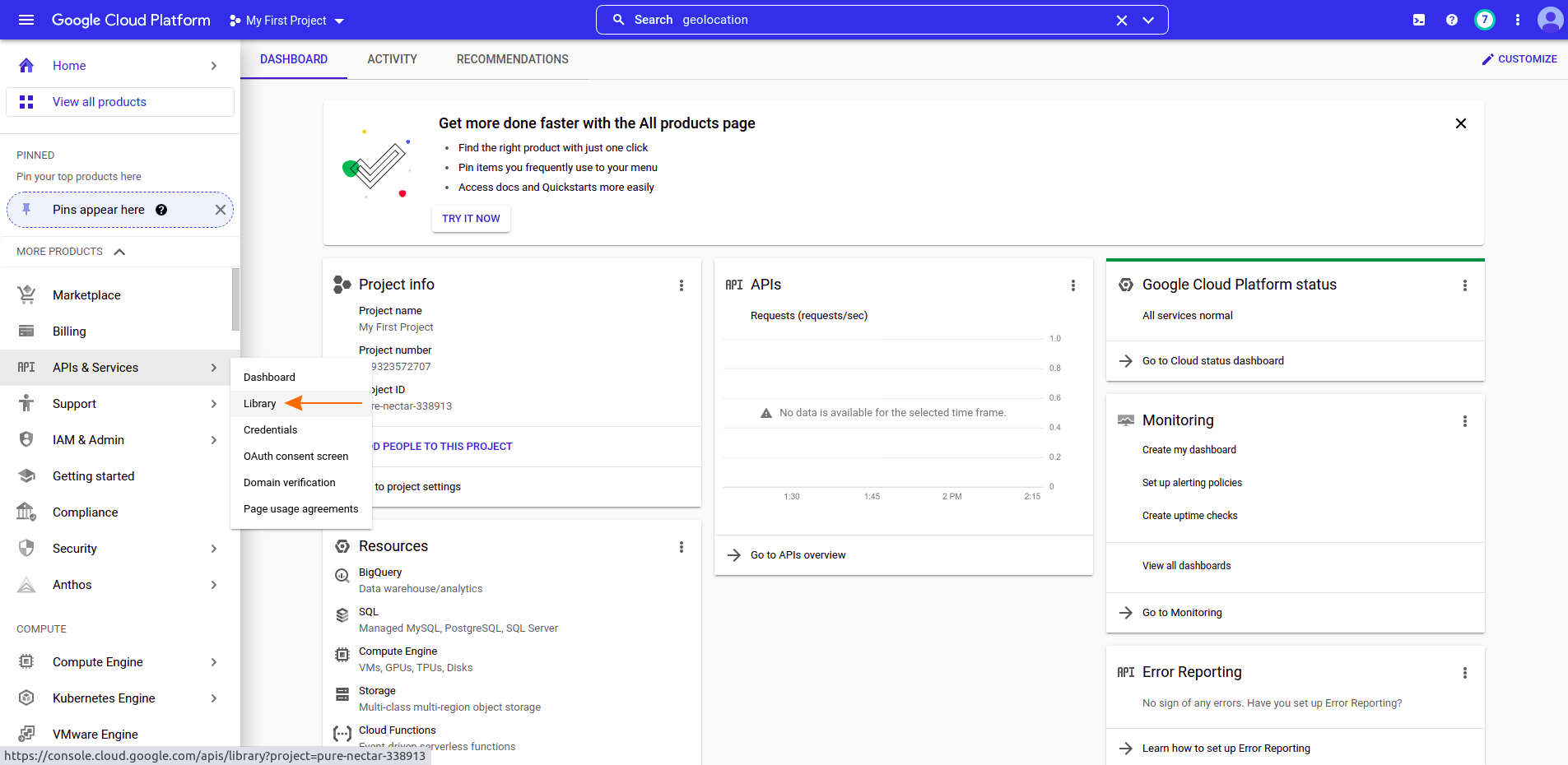The height and width of the screenshot is (765, 1568).
Task: Click the Security shield icon
Action: tap(26, 548)
